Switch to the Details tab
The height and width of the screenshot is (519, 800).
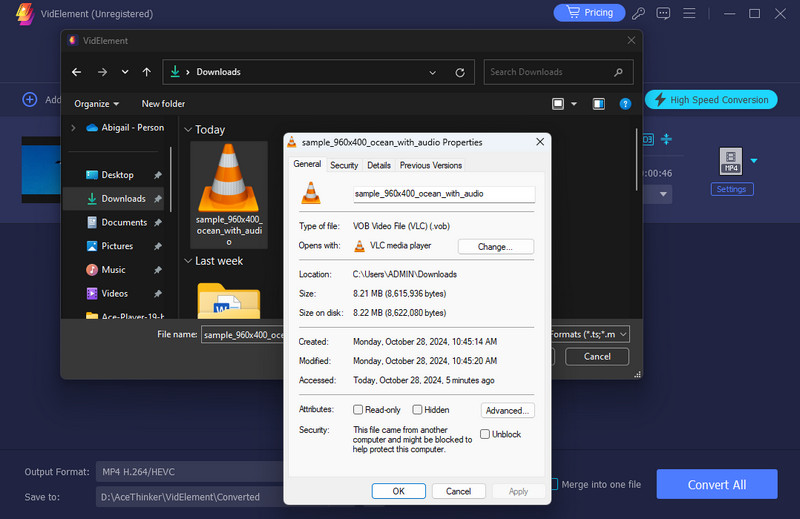(379, 165)
